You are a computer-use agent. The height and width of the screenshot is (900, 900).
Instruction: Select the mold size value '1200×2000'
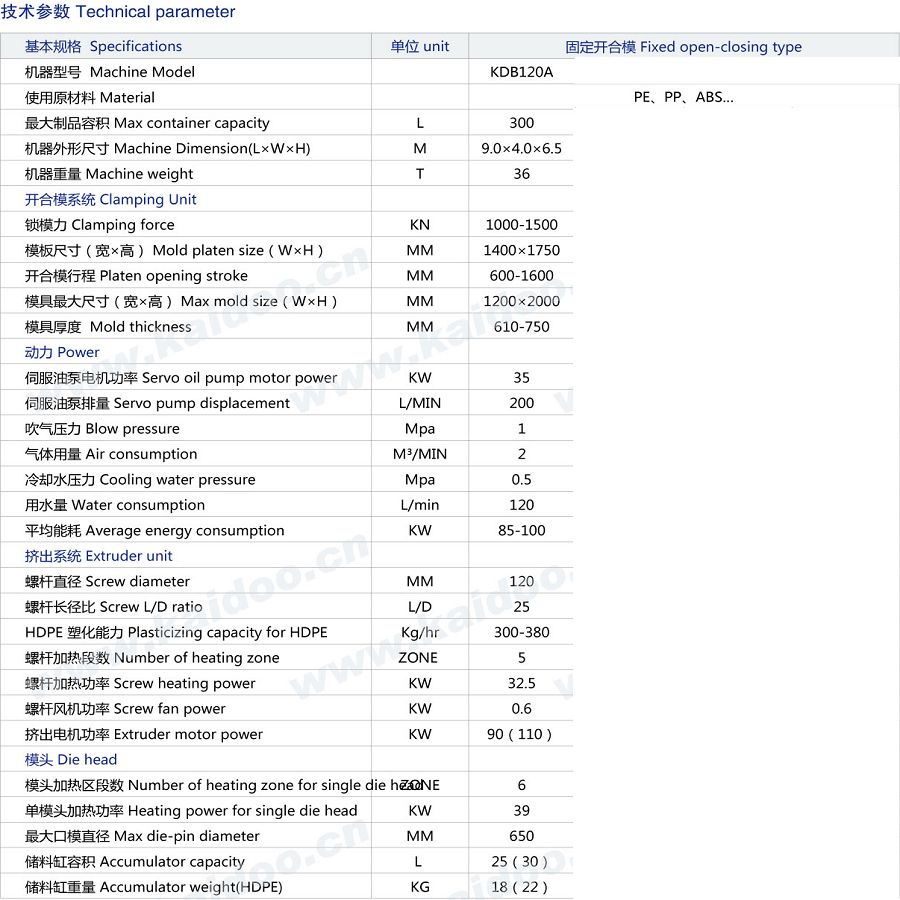point(521,301)
